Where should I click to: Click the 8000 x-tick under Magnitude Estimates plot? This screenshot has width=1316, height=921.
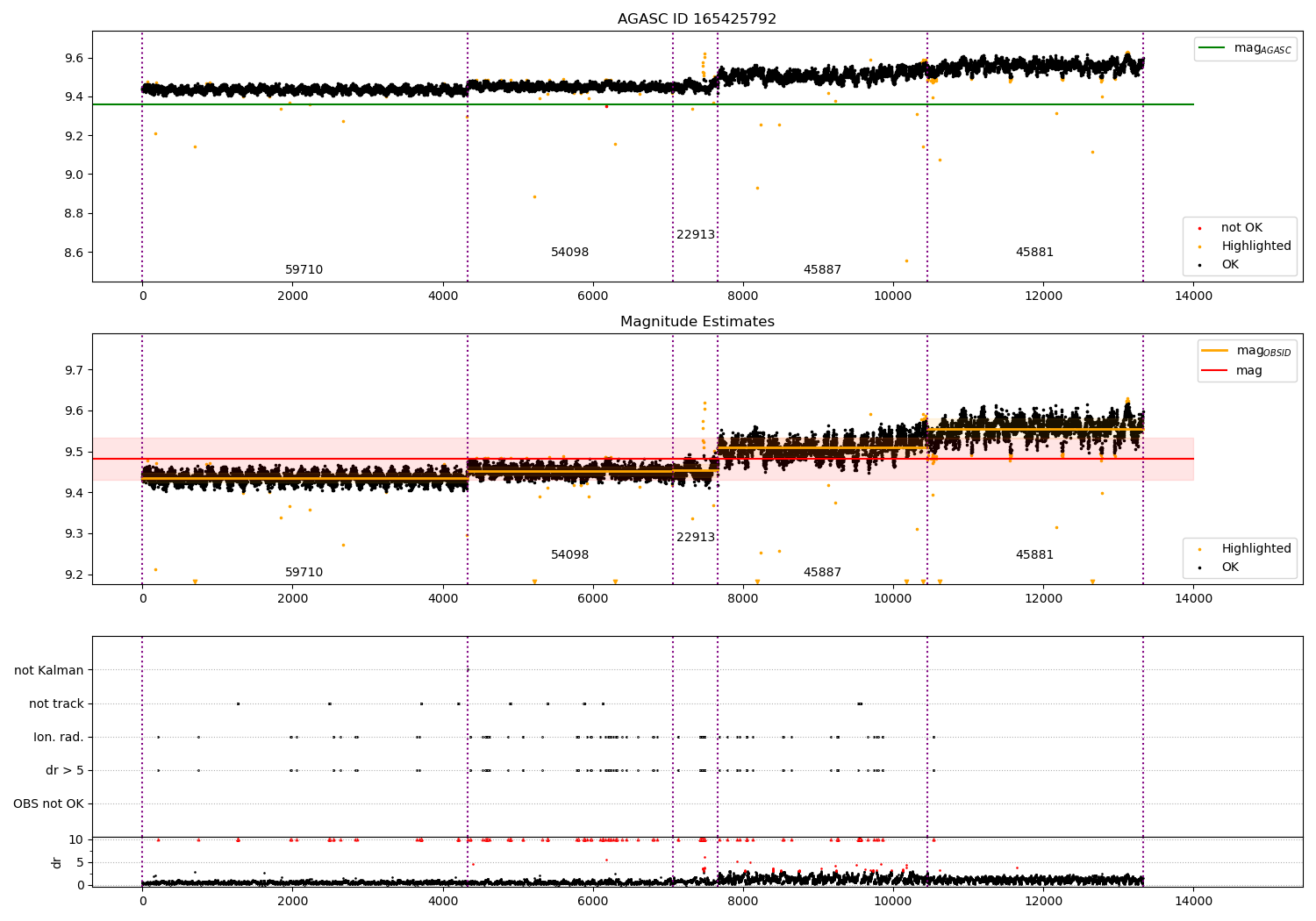tap(742, 598)
